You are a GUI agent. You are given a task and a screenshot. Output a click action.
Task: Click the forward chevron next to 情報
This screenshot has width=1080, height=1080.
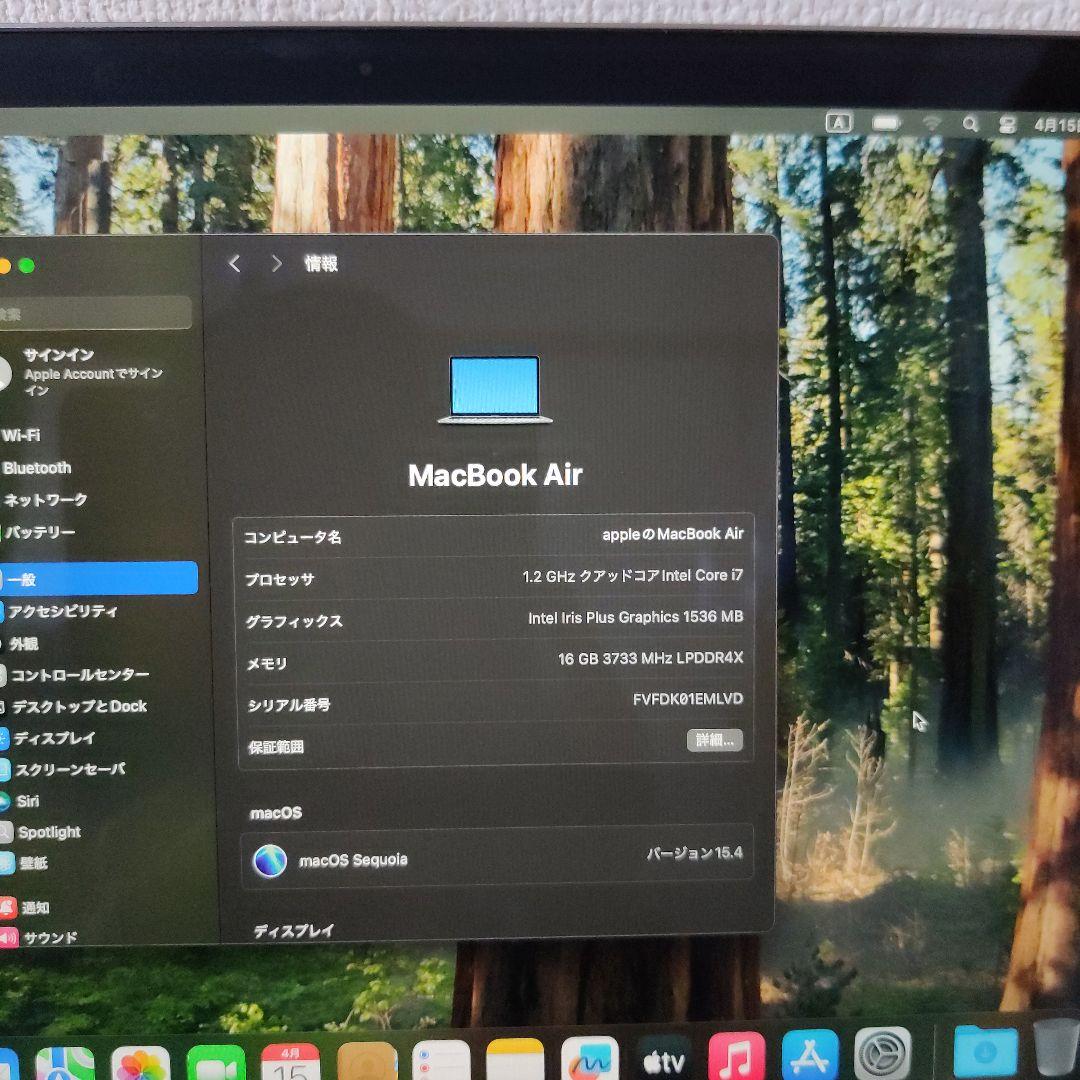[x=276, y=263]
